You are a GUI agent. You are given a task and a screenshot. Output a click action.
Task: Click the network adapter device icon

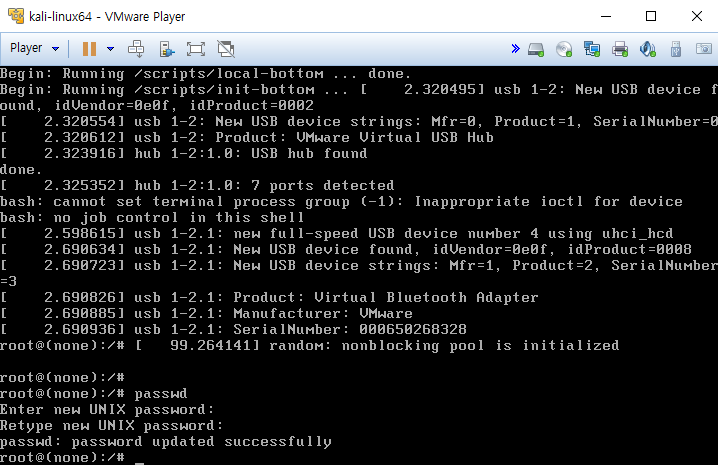pos(592,49)
